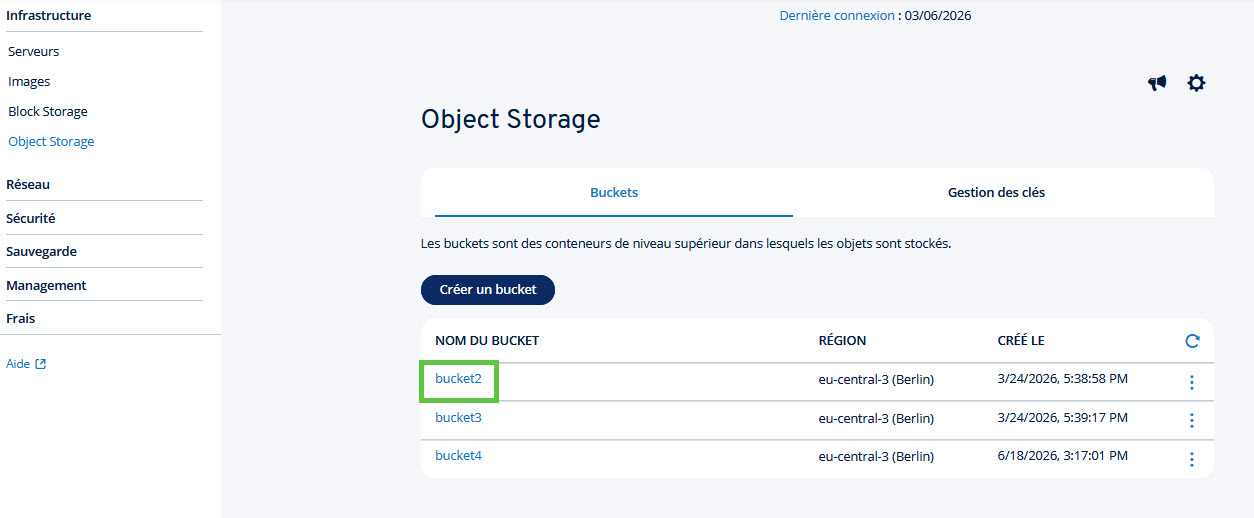The height and width of the screenshot is (518, 1254).
Task: Click the megaphone announcements icon
Action: pyautogui.click(x=1157, y=83)
